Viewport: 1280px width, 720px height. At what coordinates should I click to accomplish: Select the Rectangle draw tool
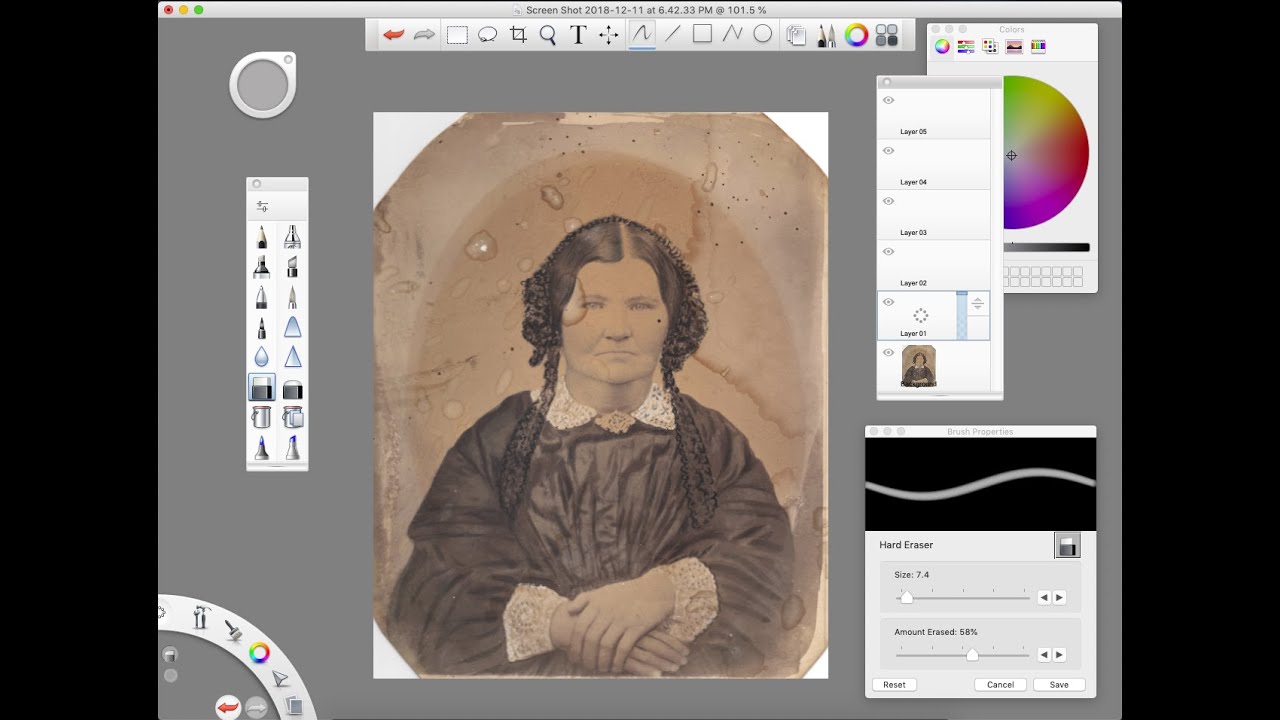[703, 34]
